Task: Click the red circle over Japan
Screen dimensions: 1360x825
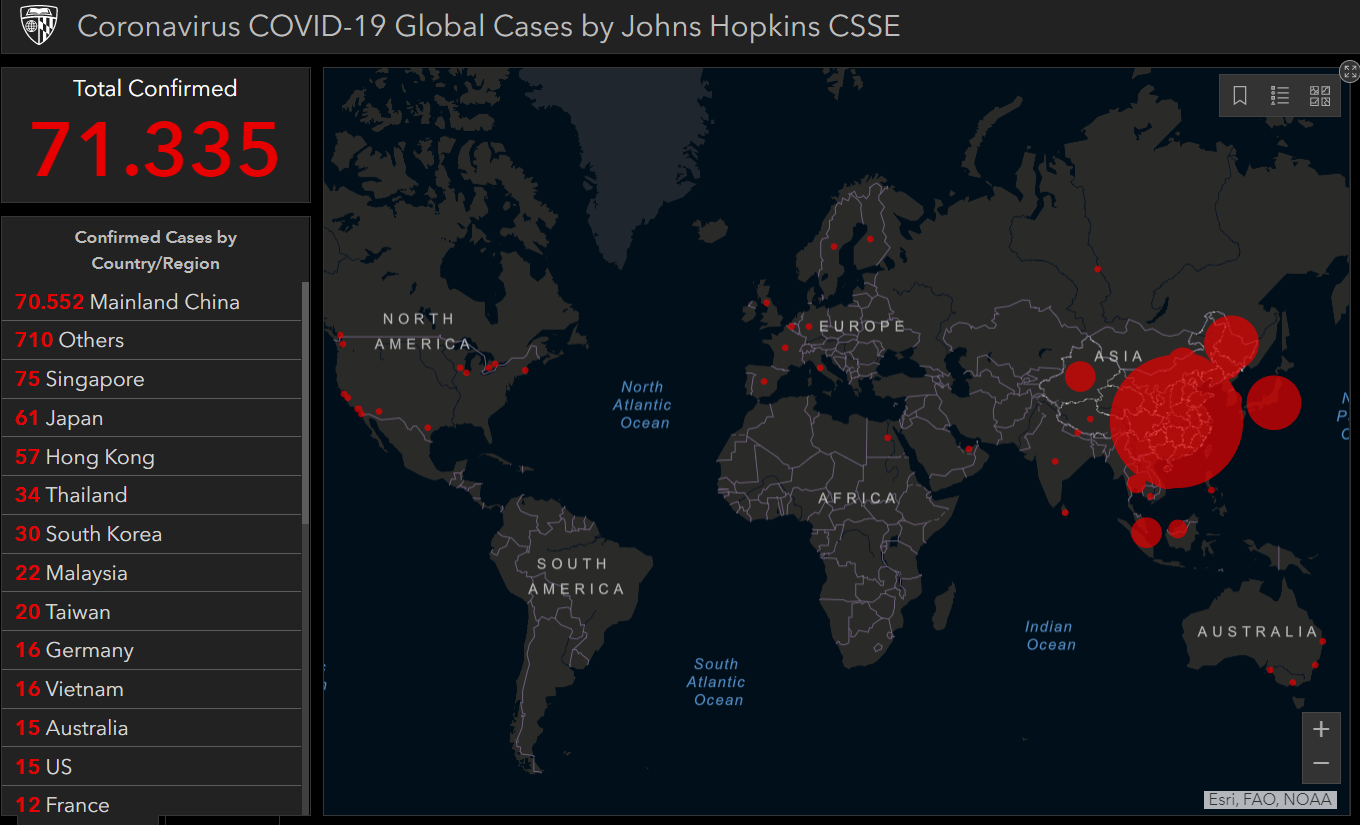Action: pos(1274,403)
